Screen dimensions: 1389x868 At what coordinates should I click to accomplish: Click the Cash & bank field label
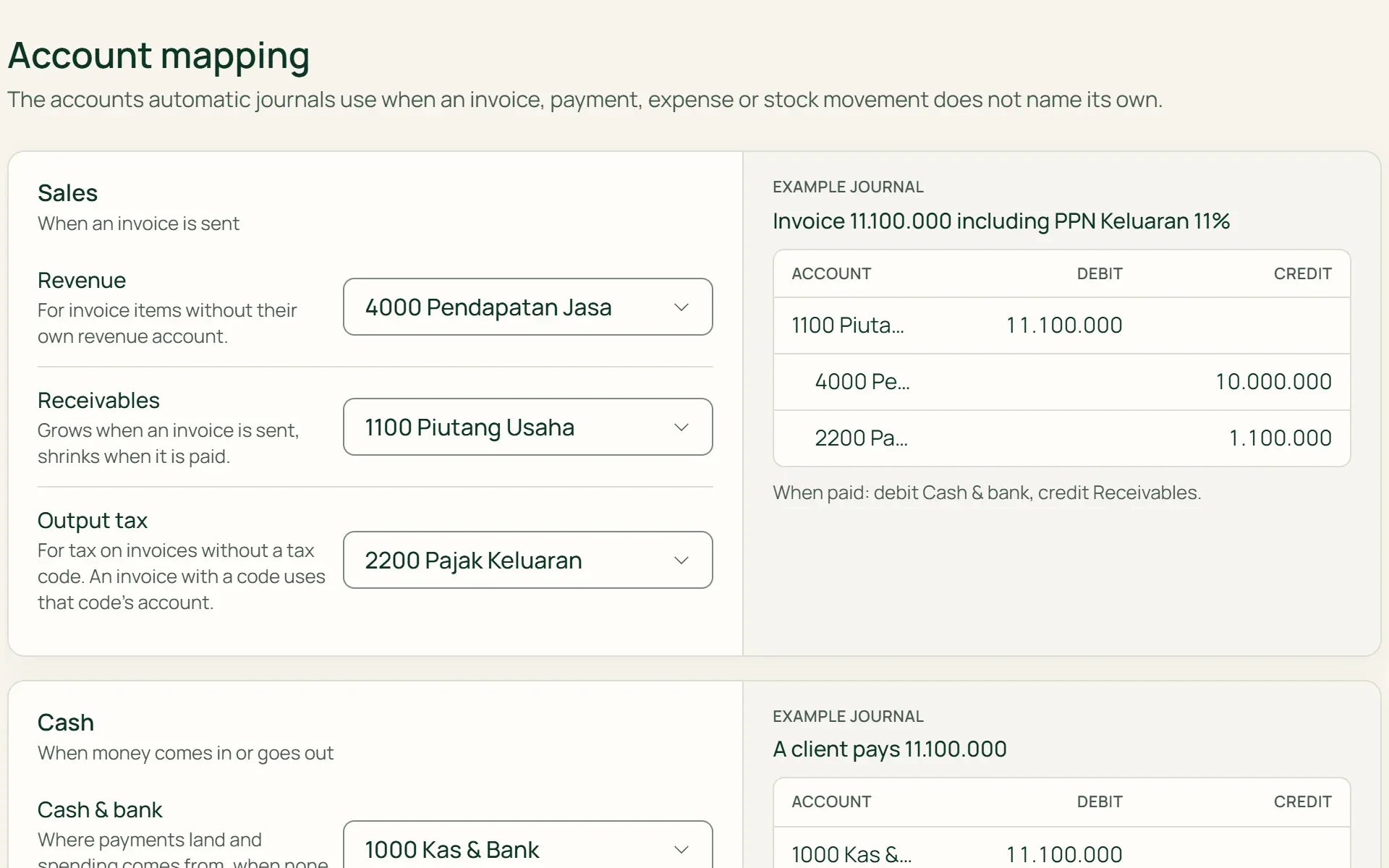[x=100, y=810]
